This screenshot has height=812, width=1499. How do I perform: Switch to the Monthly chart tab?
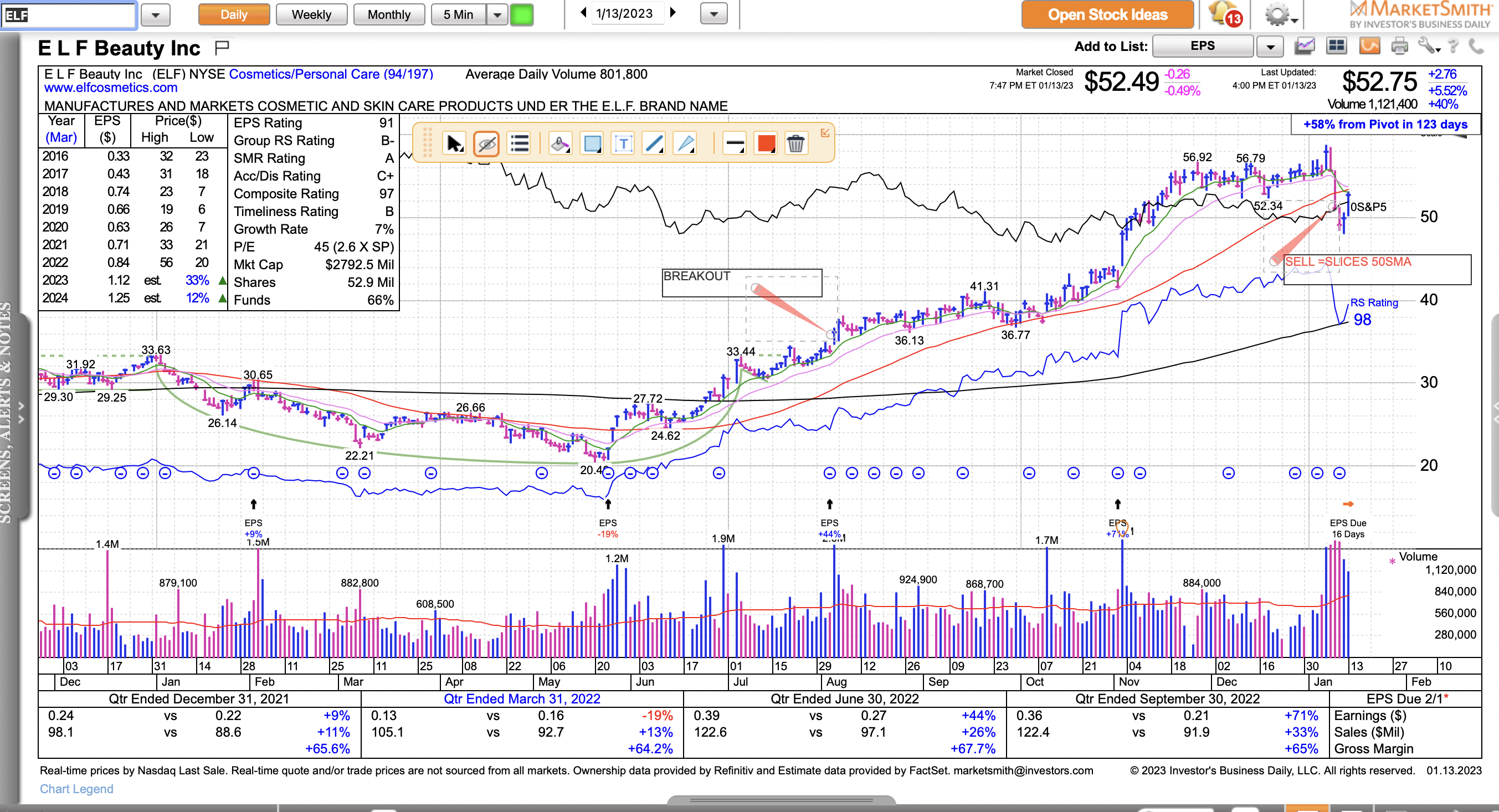389,14
